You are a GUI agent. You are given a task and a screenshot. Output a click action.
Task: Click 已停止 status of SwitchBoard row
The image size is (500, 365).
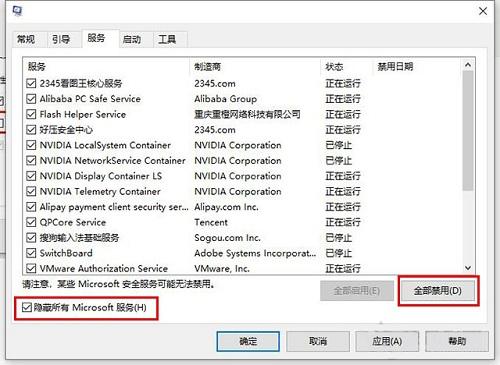point(339,253)
